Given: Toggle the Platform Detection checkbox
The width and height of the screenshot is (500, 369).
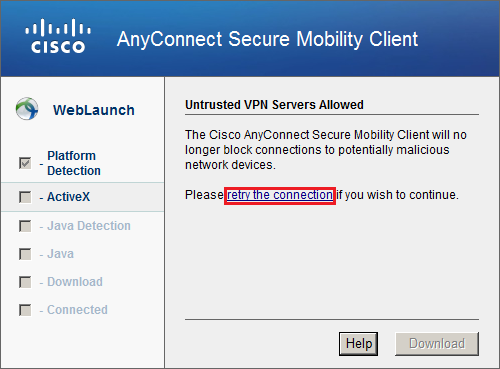Looking at the screenshot, I should click(25, 163).
